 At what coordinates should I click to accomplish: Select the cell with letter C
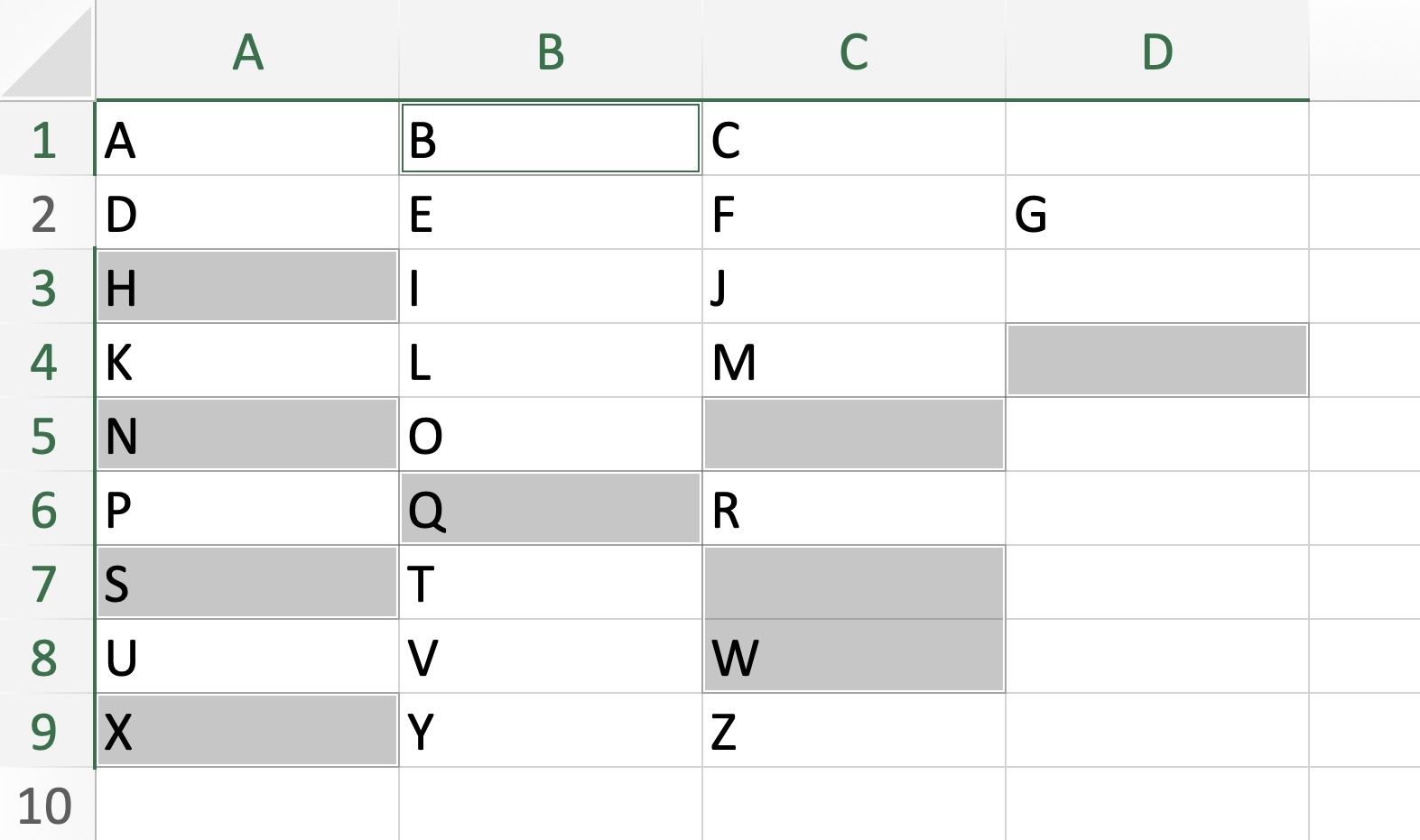click(853, 138)
